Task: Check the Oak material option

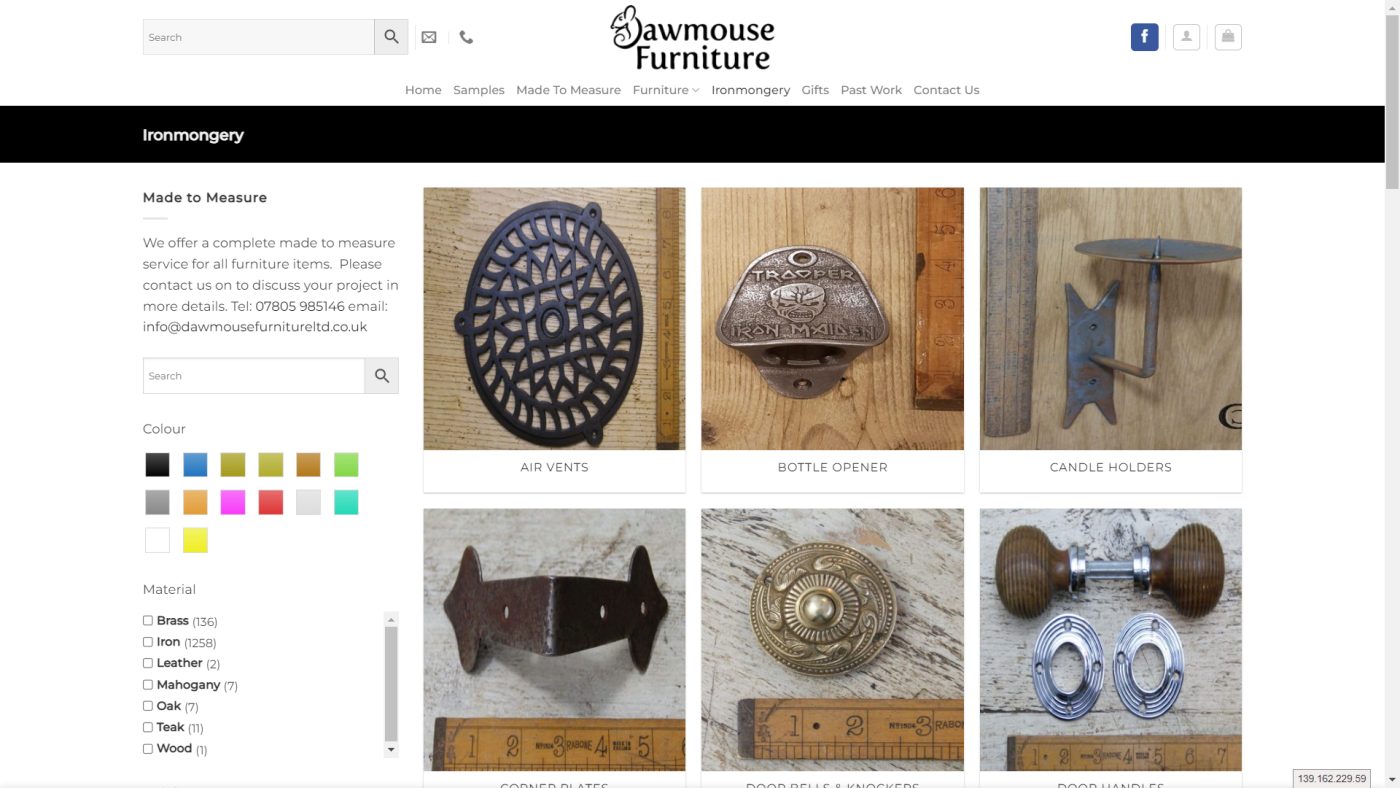Action: tap(148, 706)
